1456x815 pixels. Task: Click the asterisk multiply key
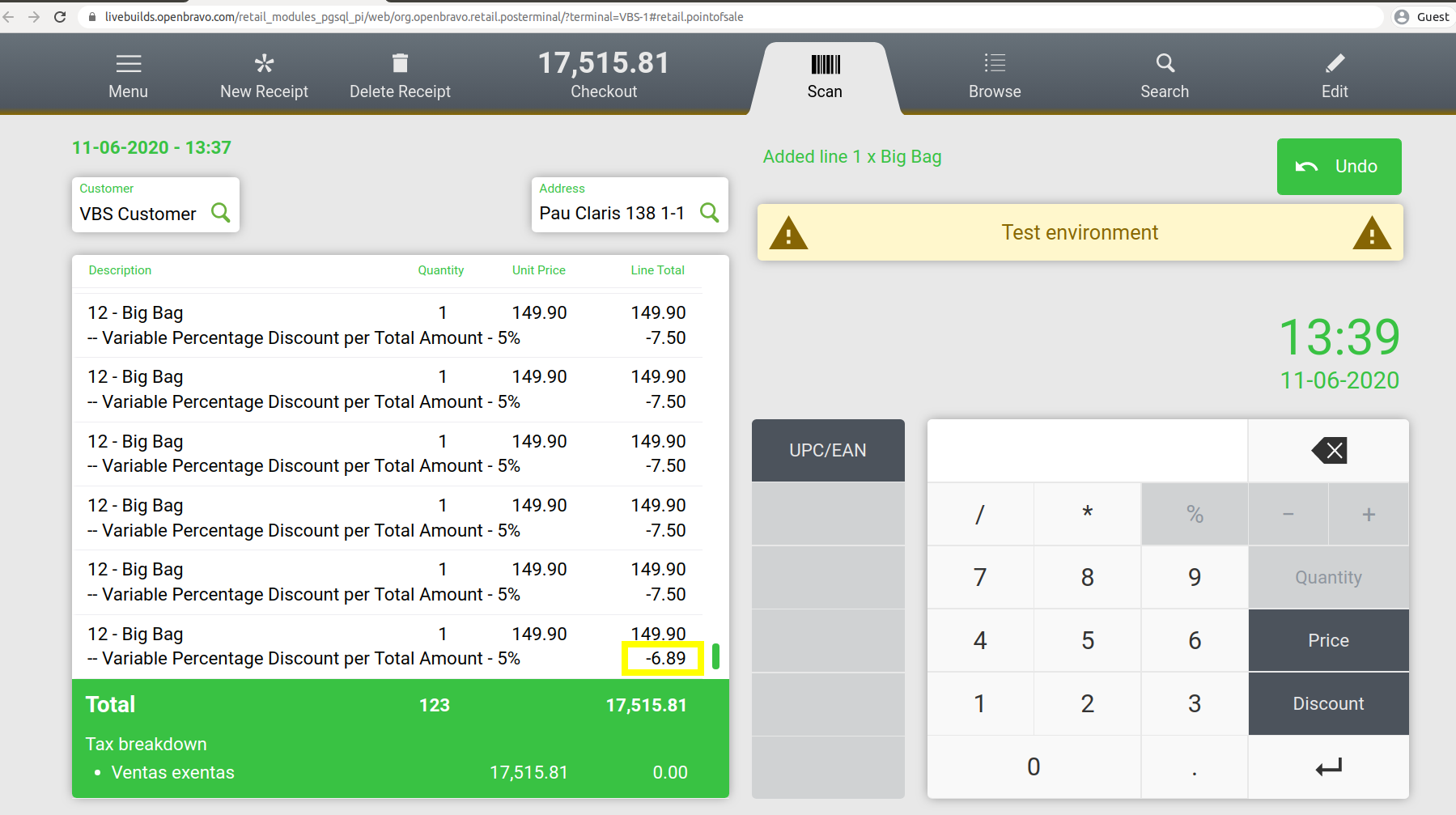(x=1087, y=514)
